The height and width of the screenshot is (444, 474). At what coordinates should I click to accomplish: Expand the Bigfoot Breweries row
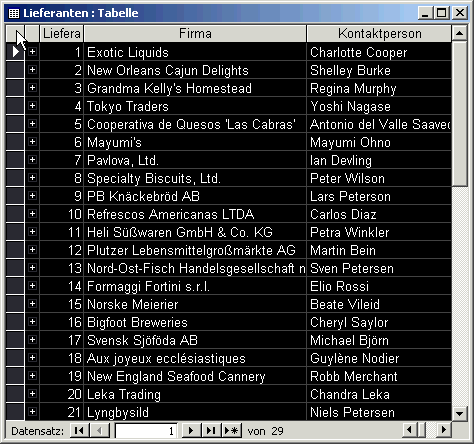point(32,322)
